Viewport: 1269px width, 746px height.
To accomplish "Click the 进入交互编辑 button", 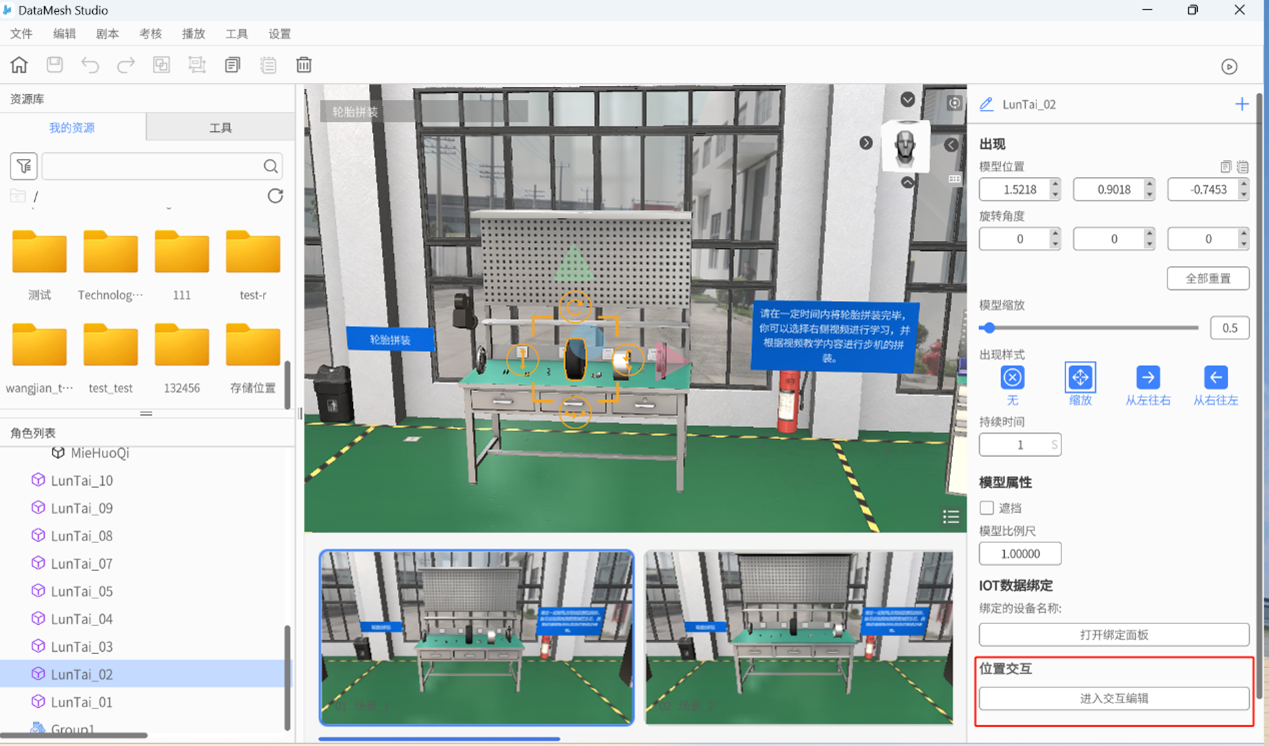I will (x=1114, y=698).
